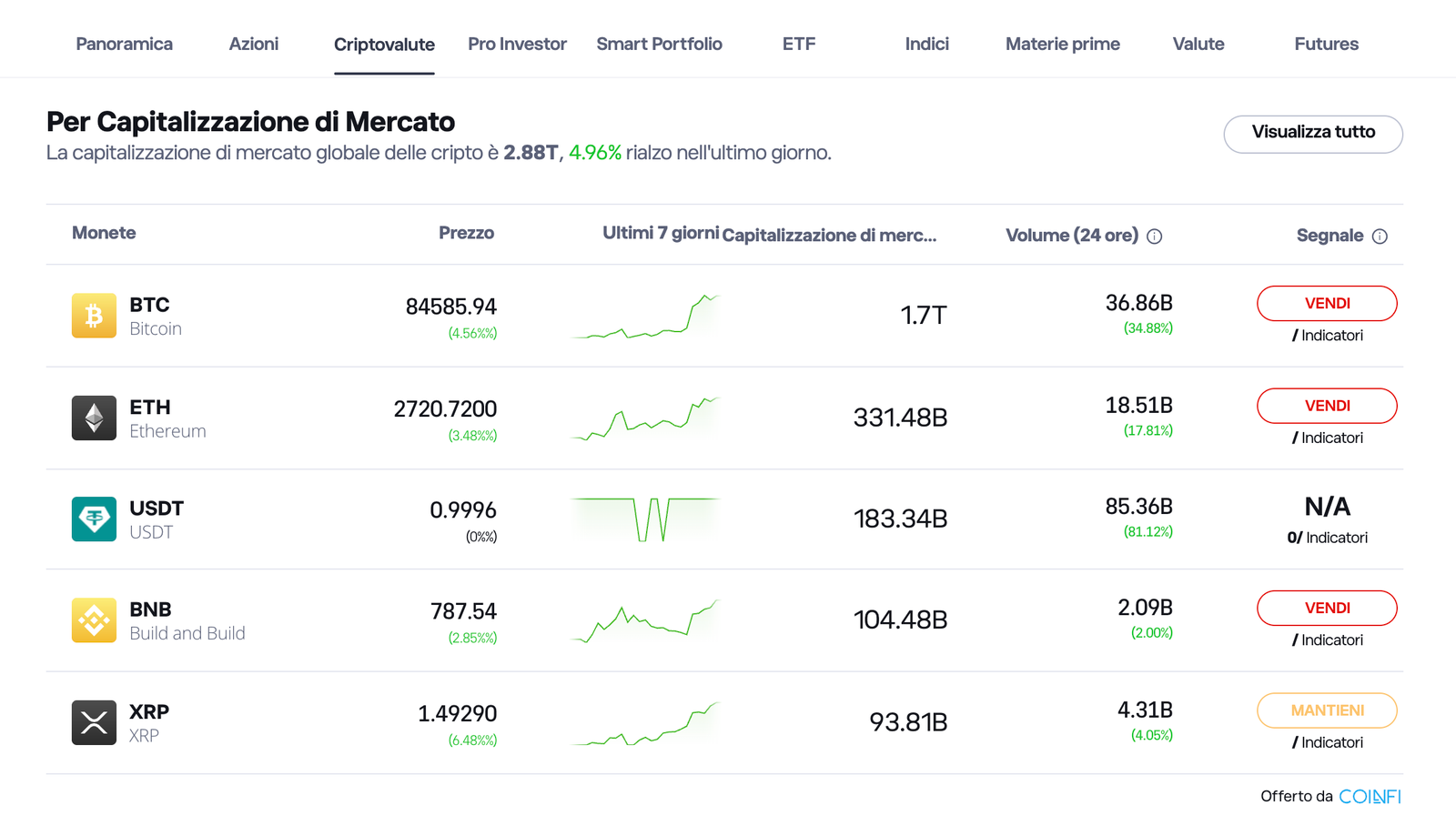Click the 85.36B volume value

click(1138, 507)
